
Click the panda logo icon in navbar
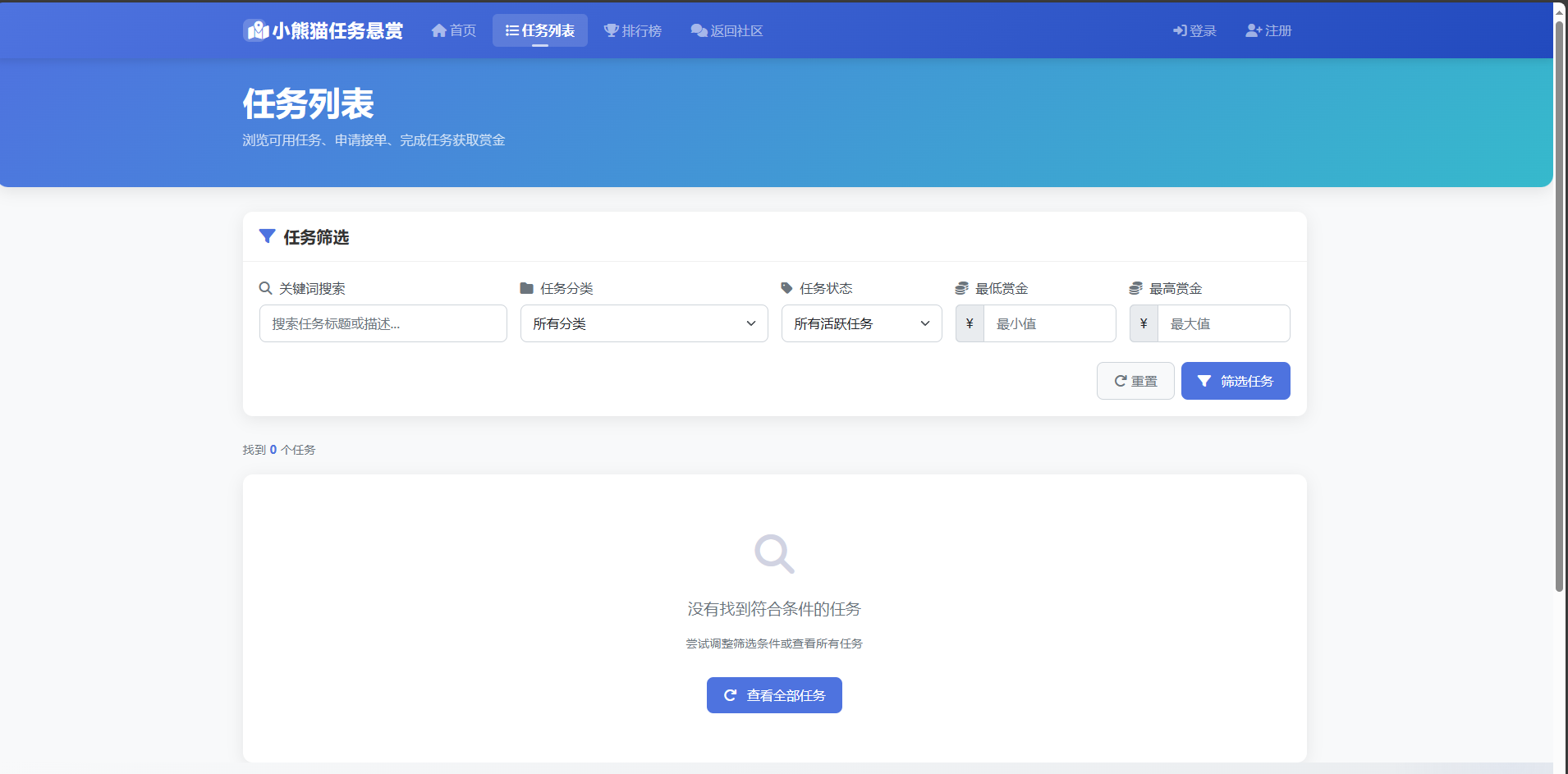[257, 30]
